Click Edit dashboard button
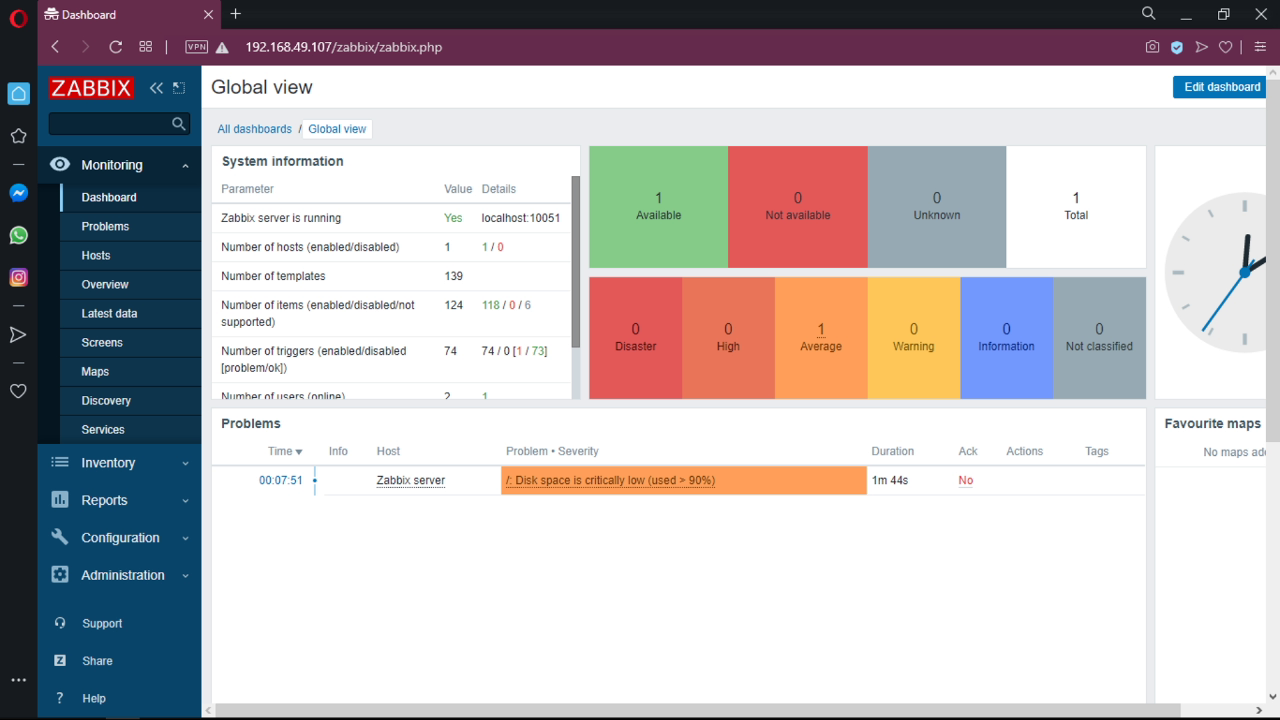This screenshot has width=1280, height=720. (x=1221, y=87)
